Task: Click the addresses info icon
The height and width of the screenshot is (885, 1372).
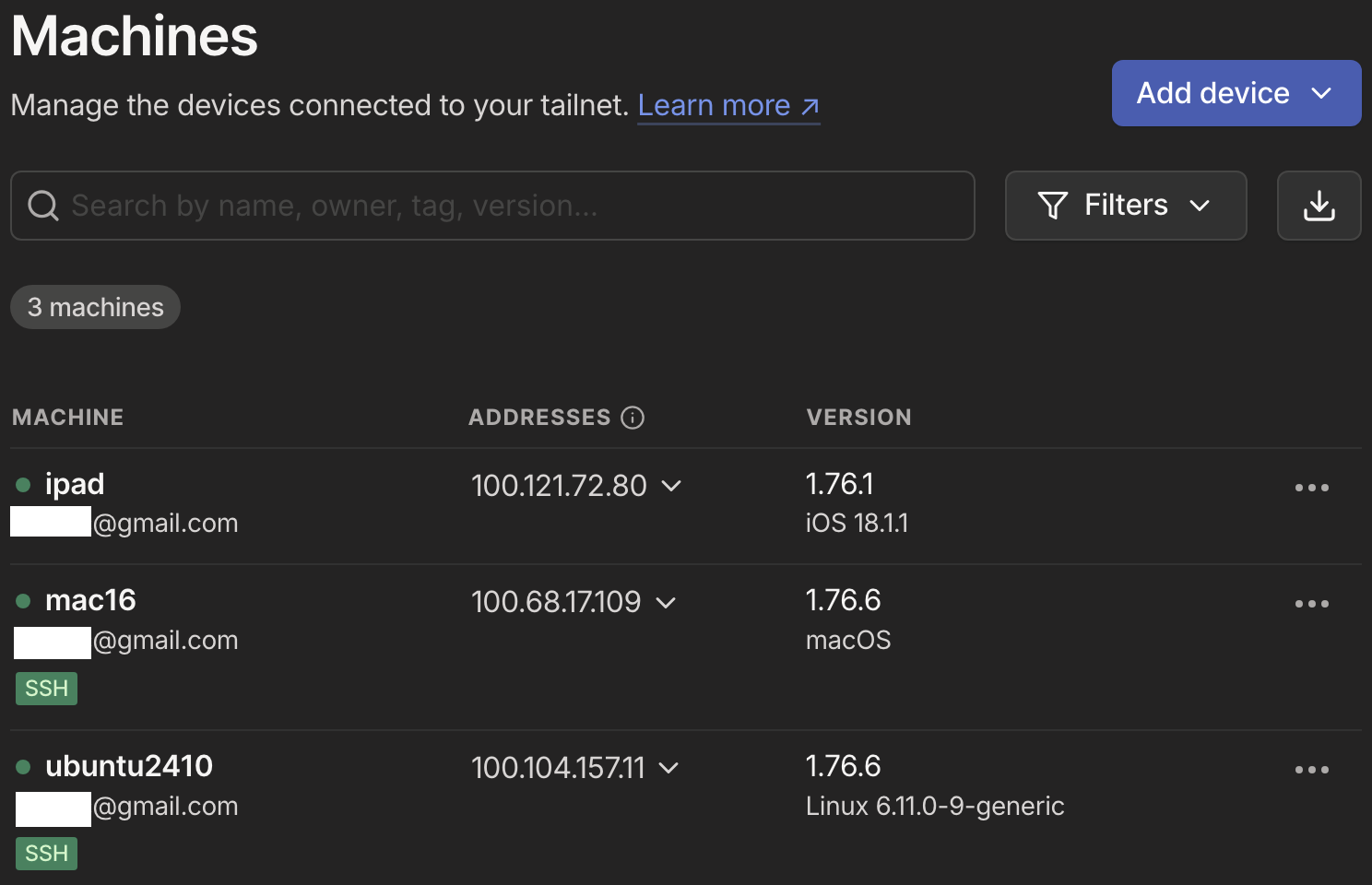Action: point(633,418)
